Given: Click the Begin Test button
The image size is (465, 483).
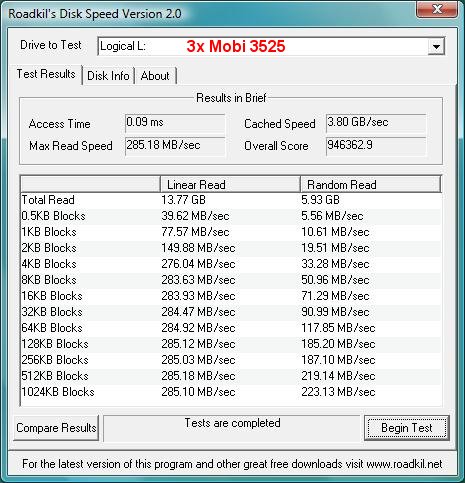Looking at the screenshot, I should (x=407, y=428).
